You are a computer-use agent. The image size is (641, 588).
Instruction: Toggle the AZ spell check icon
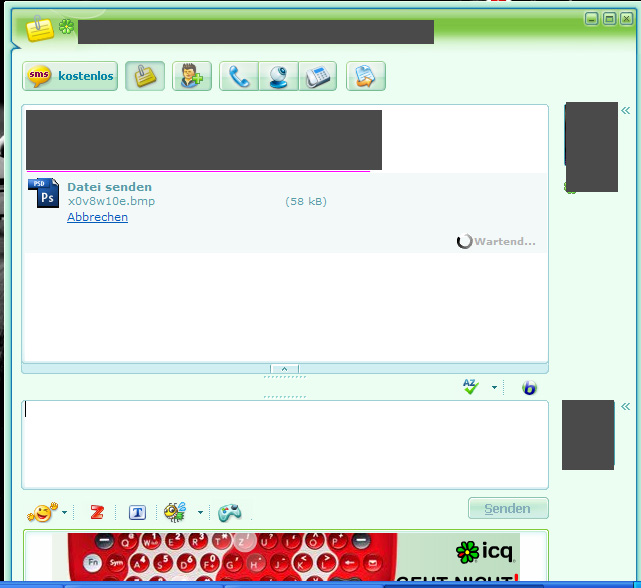coord(471,386)
